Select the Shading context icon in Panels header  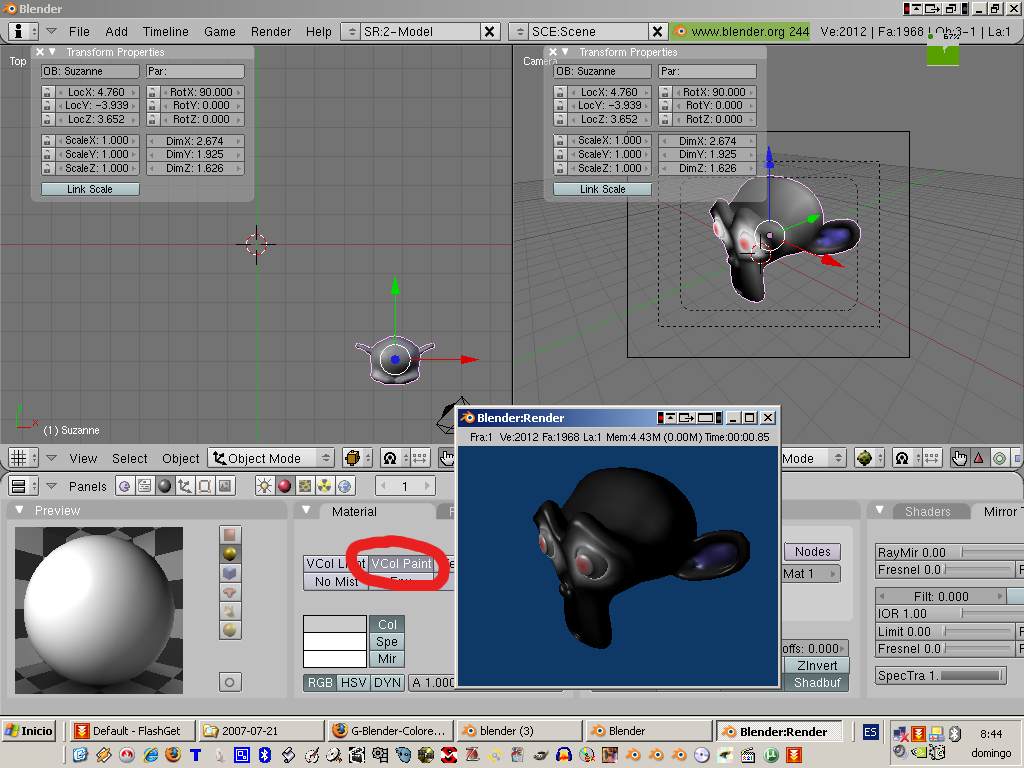tap(165, 486)
